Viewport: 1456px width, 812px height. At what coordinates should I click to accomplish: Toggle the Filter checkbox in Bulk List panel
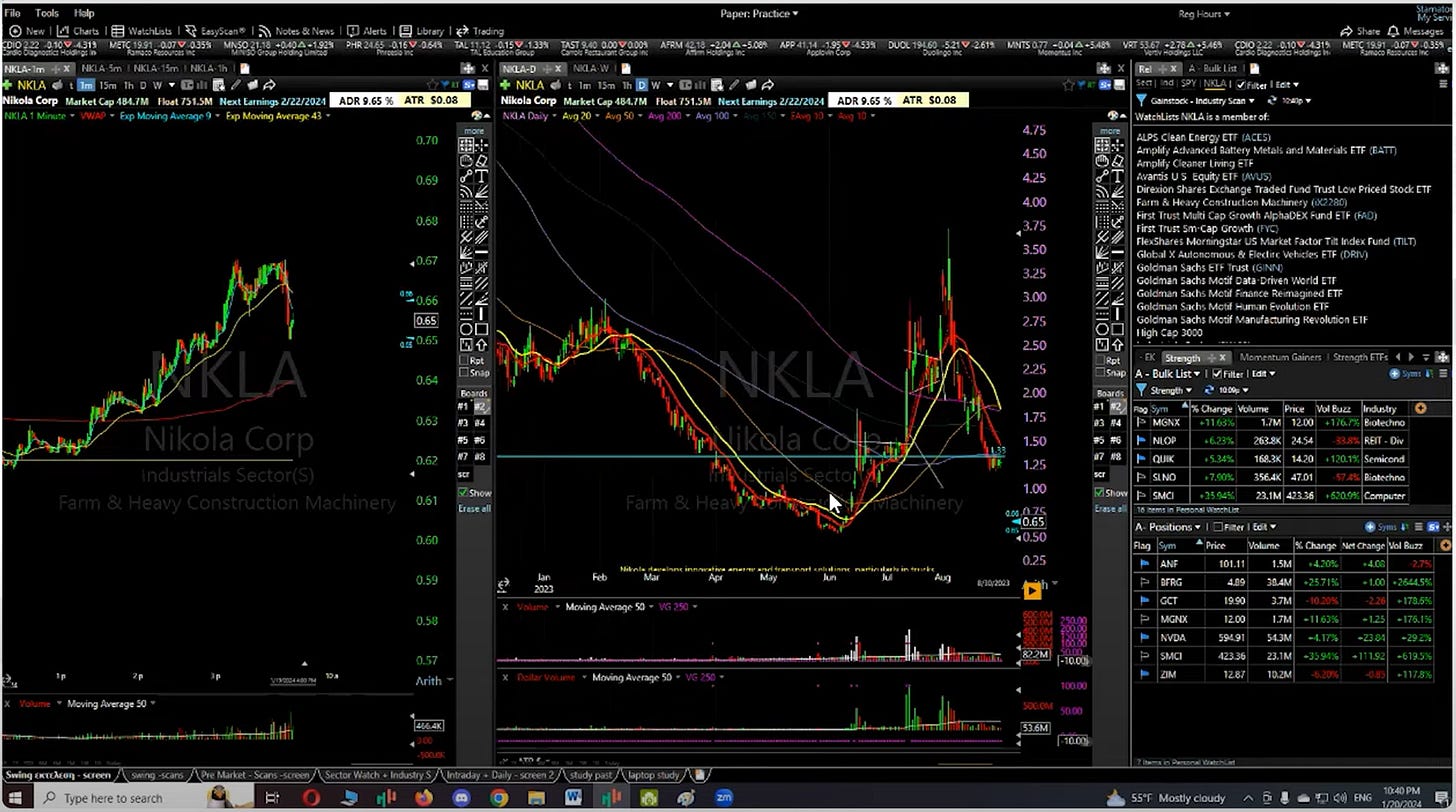coord(1216,373)
